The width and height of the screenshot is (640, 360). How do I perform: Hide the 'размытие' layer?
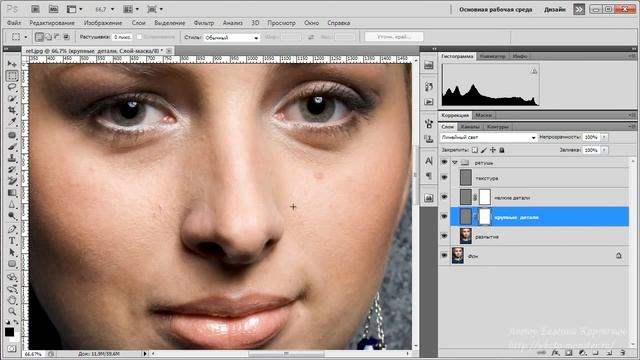(444, 236)
